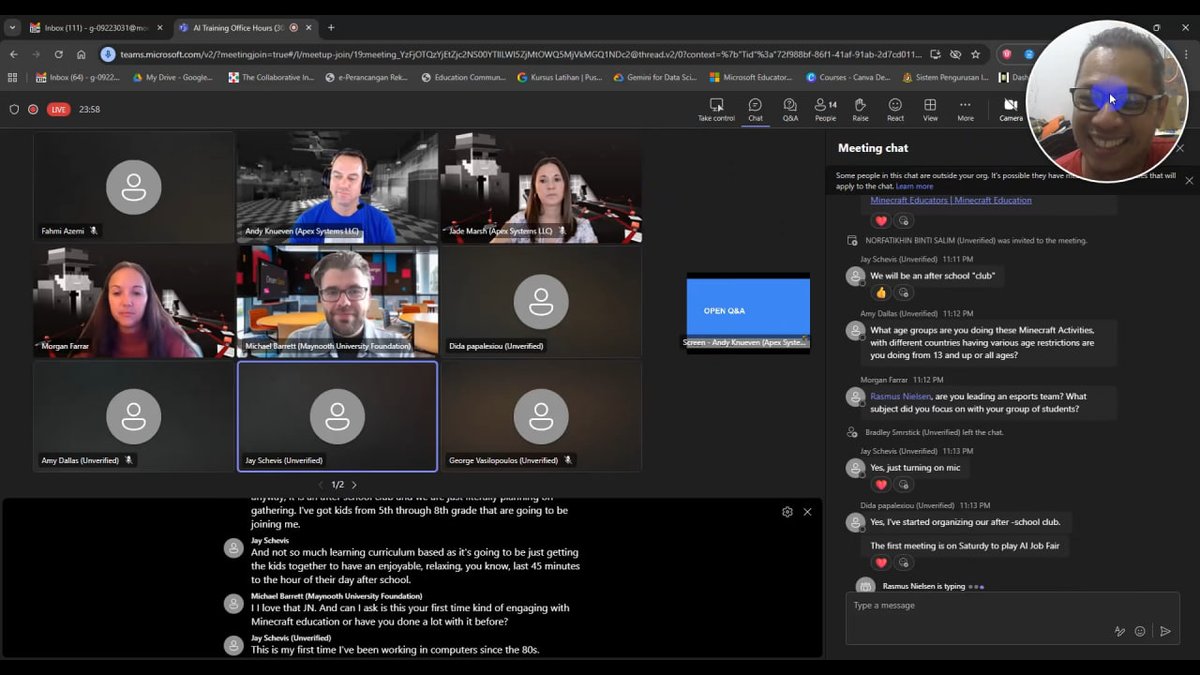Open the My Drive - Google bookmark
Viewport: 1200px width, 675px height.
coord(171,77)
